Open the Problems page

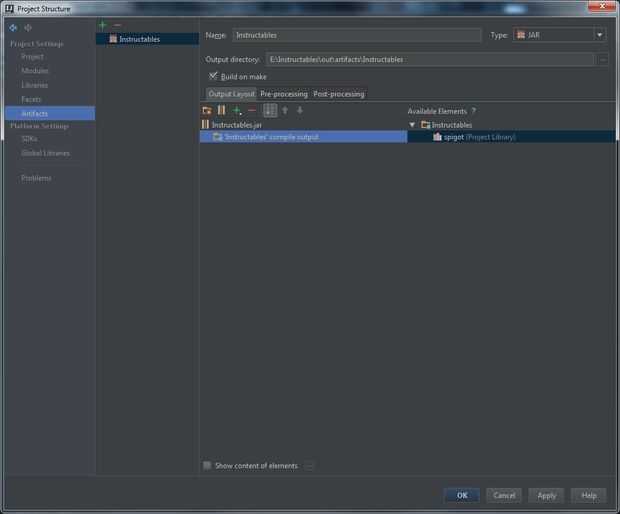[36, 178]
